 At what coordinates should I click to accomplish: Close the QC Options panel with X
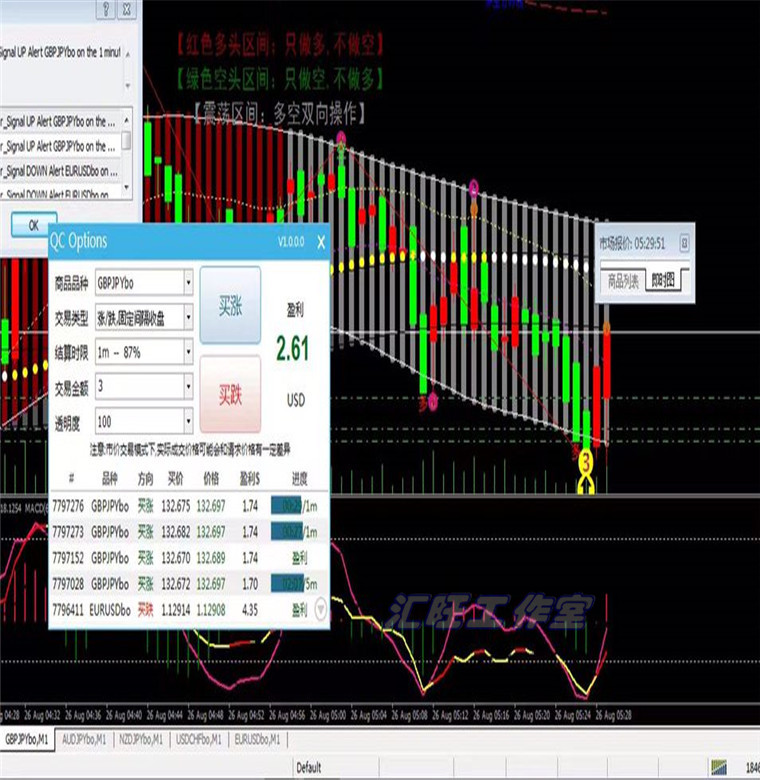tap(320, 242)
